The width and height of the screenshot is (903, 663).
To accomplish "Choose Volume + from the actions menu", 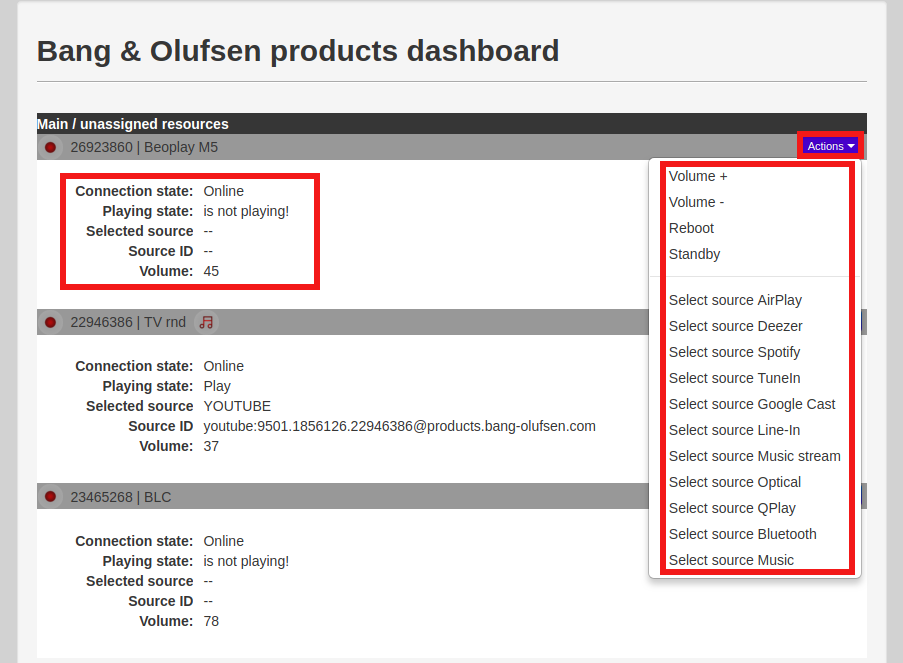I will tap(698, 176).
